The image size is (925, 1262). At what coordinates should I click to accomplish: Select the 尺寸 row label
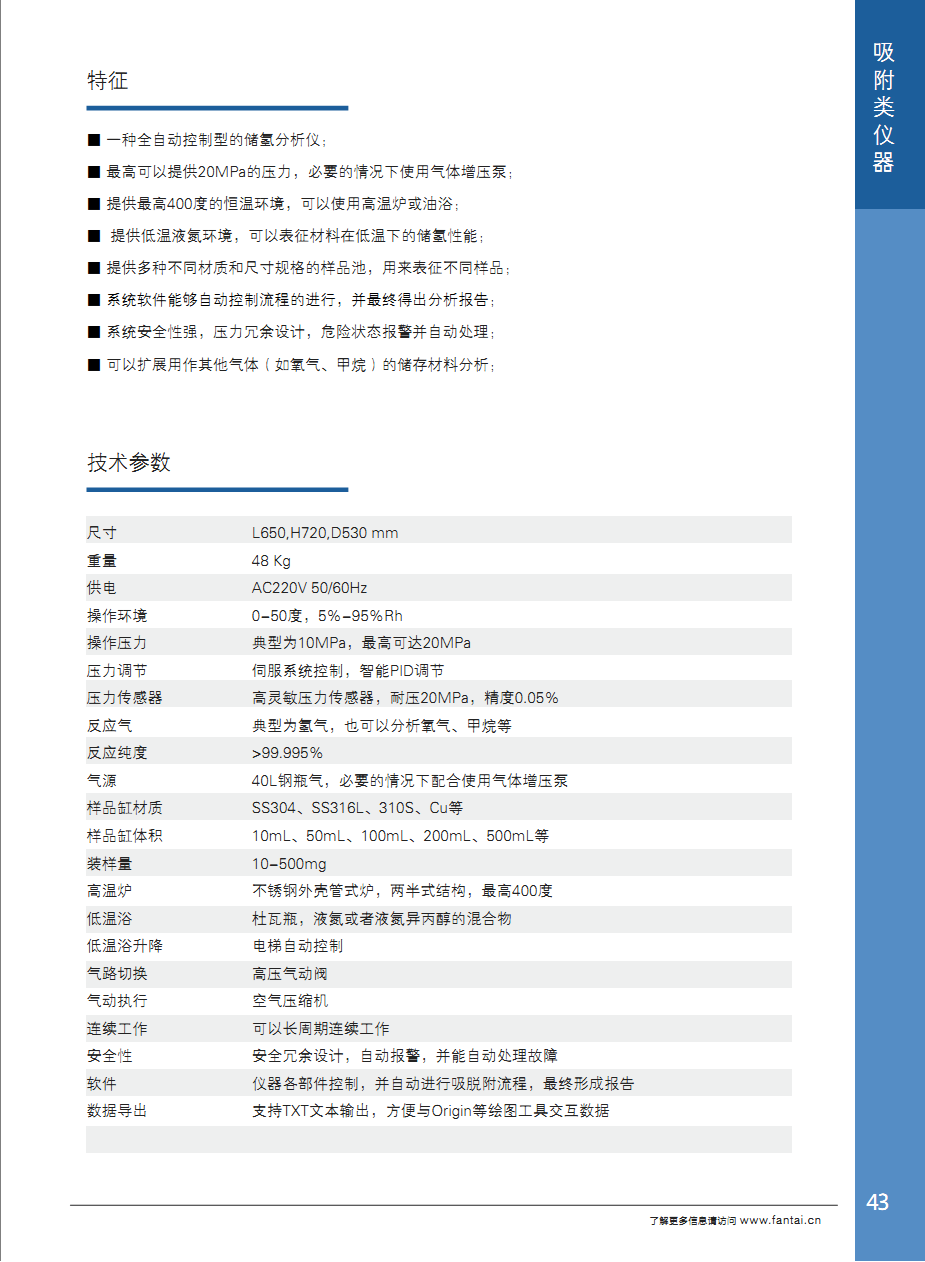(x=102, y=533)
